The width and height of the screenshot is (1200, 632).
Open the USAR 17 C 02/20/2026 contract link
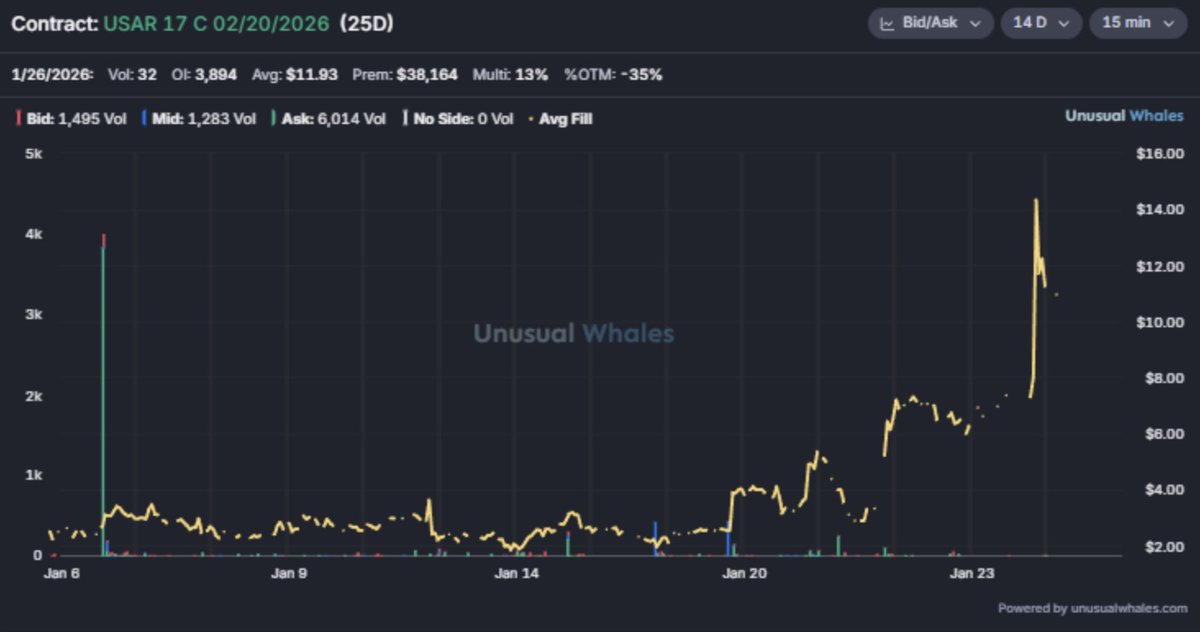[x=216, y=23]
